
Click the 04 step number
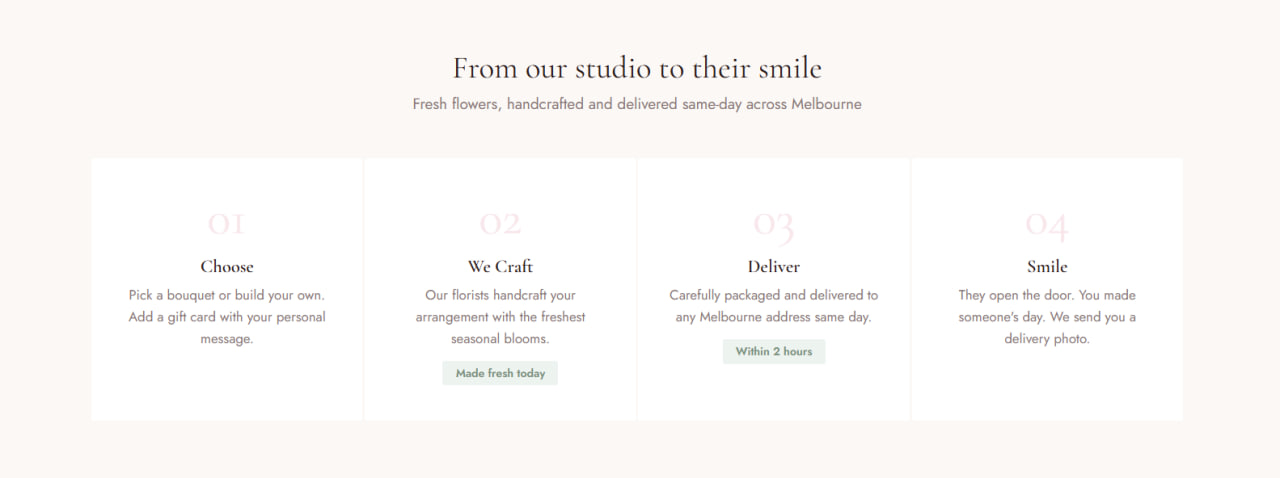tap(1046, 223)
